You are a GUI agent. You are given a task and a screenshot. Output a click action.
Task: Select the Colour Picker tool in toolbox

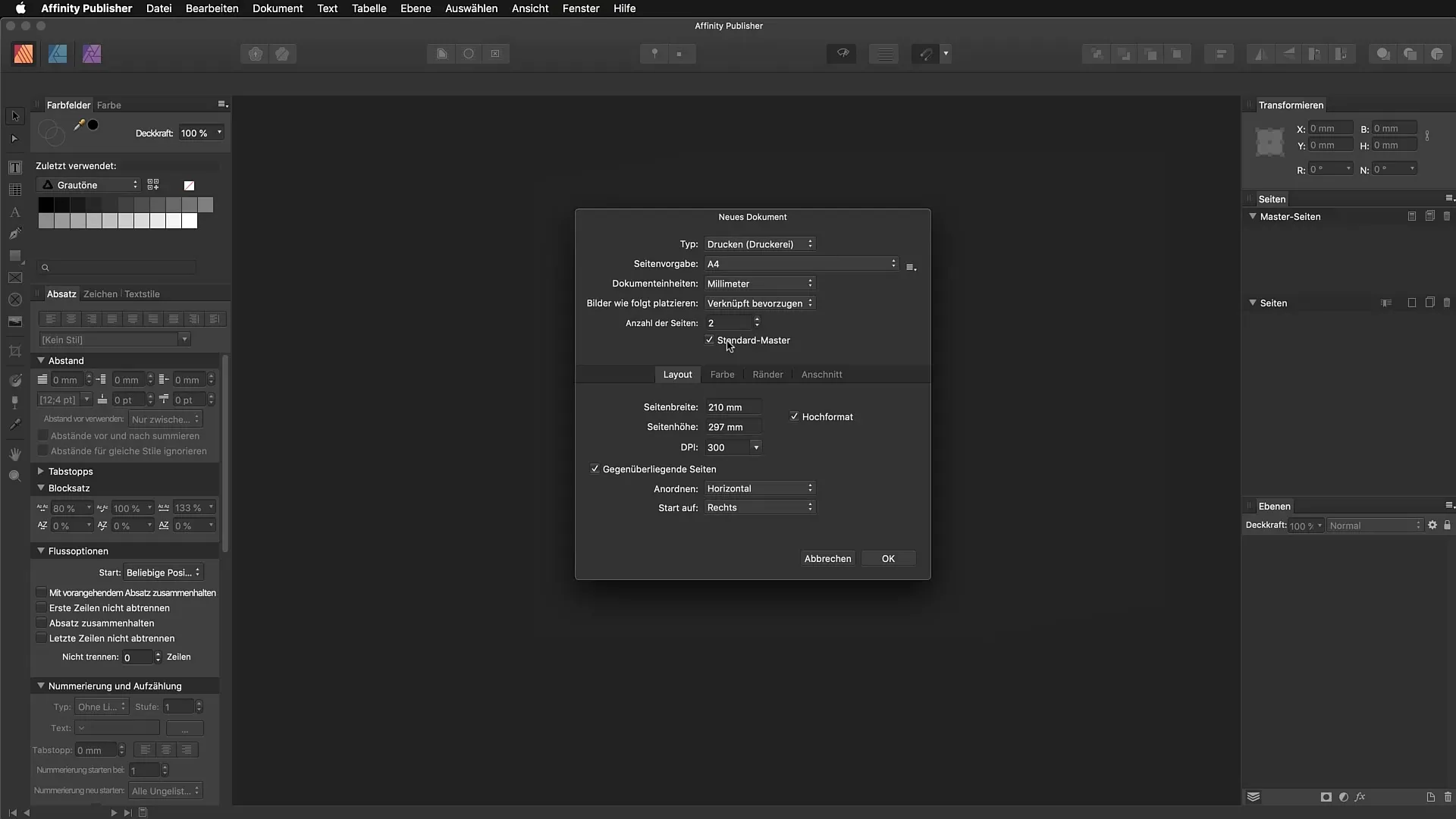[15, 425]
